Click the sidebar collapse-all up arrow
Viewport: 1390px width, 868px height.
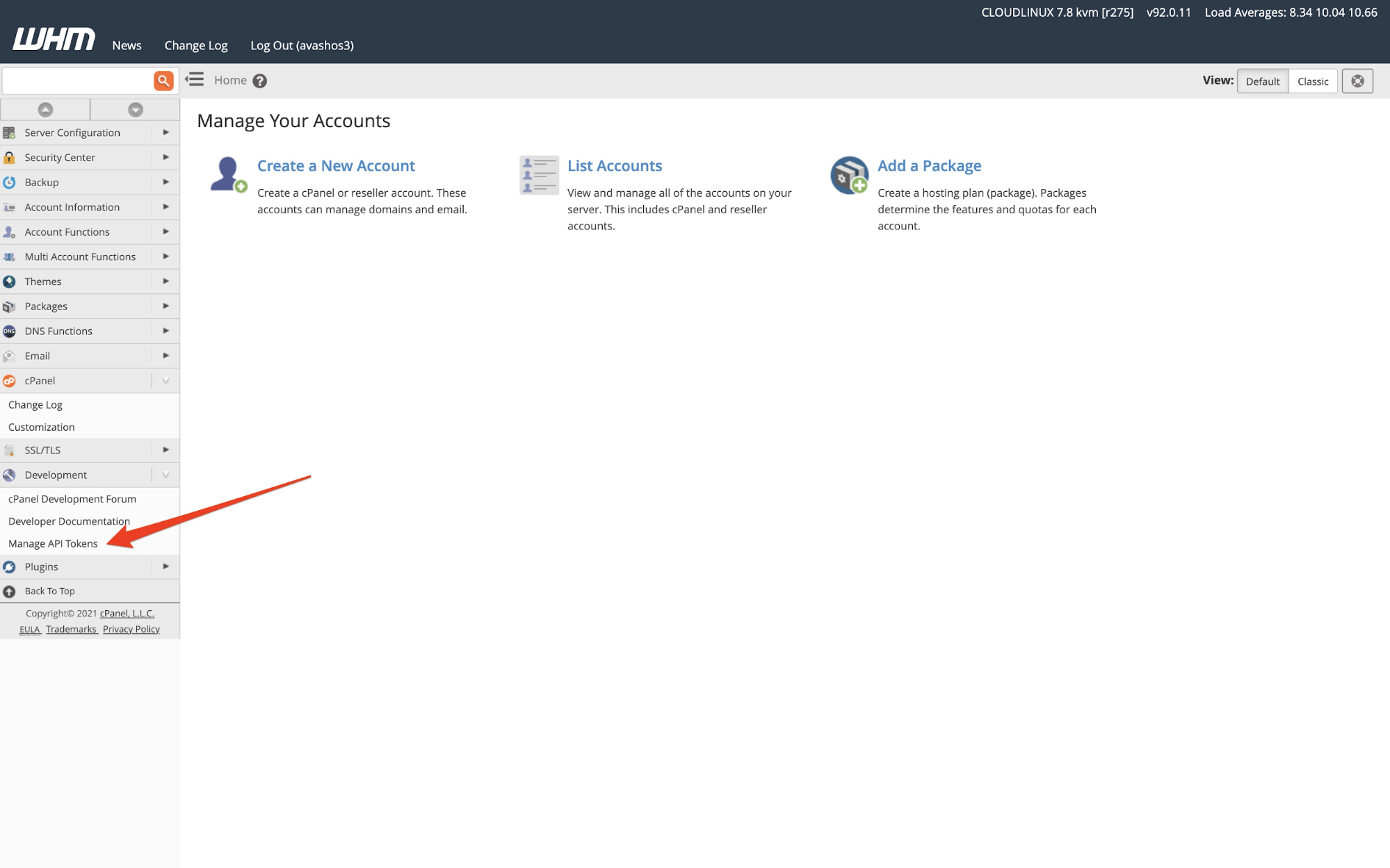coord(45,109)
